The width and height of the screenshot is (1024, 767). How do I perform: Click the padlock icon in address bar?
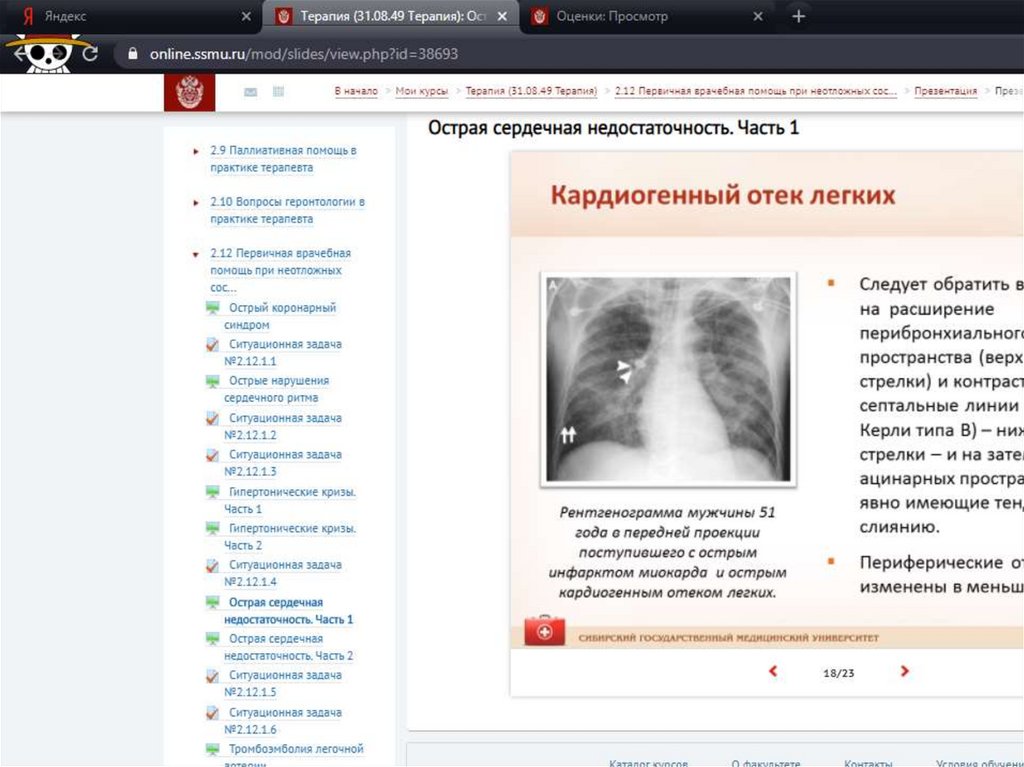[x=130, y=54]
